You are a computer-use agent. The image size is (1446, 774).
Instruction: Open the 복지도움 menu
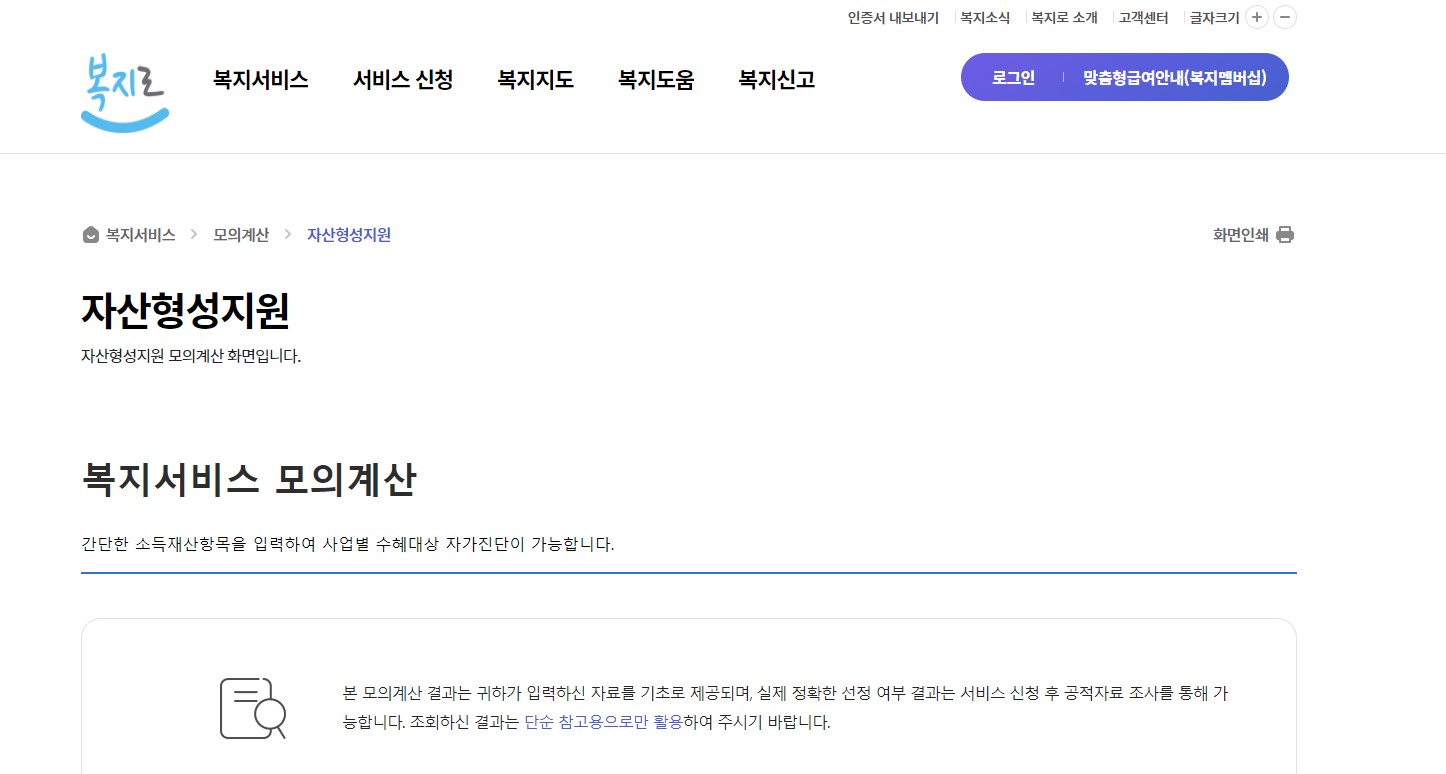pos(656,80)
